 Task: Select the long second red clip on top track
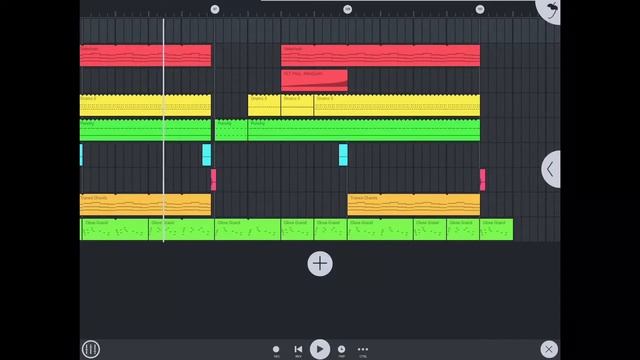coord(380,56)
